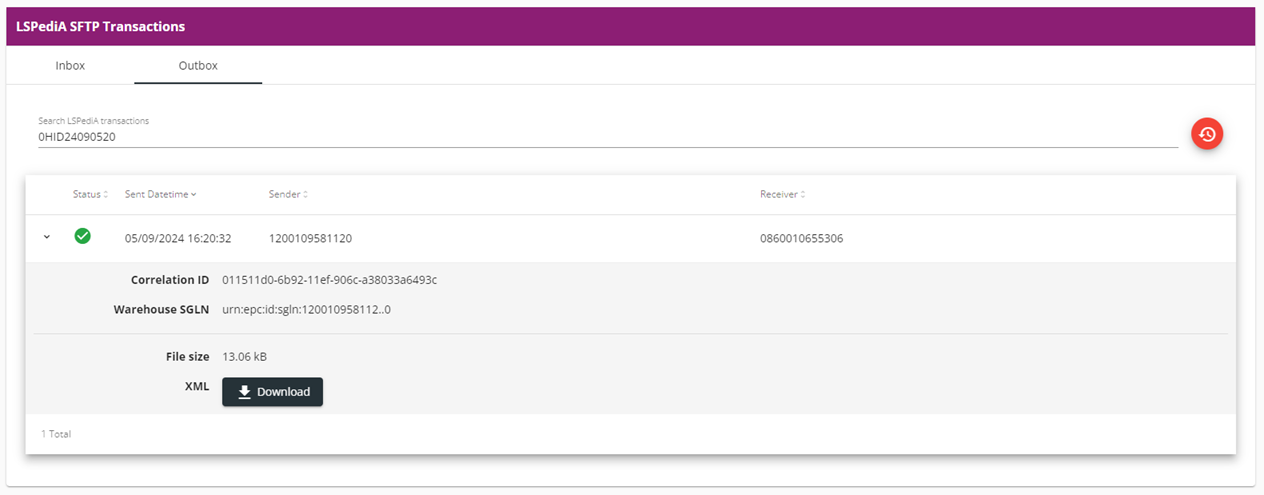Click the 1 Total footer text
This screenshot has height=495, width=1264.
[56, 434]
